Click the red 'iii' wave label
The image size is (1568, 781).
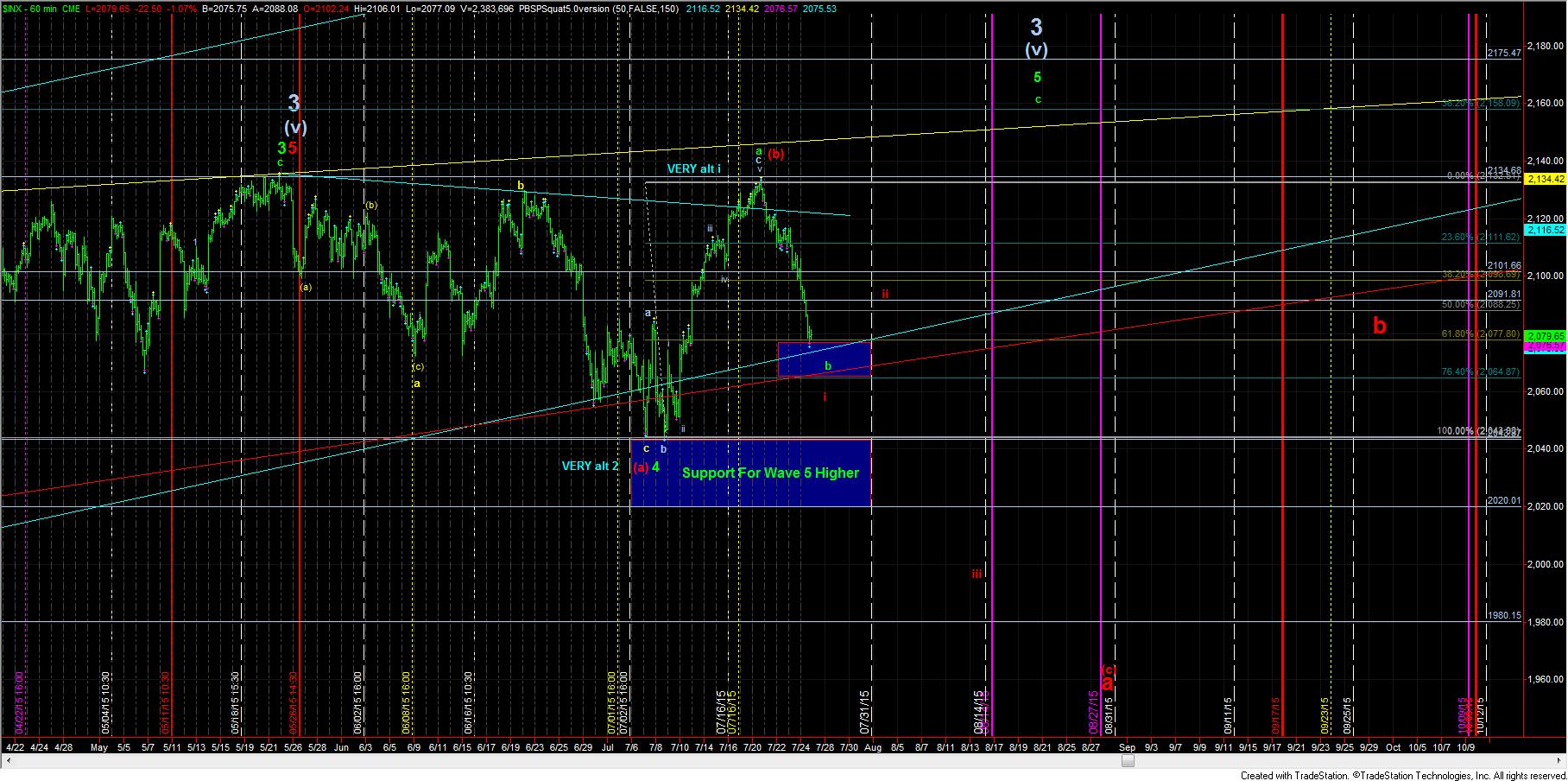tap(977, 573)
